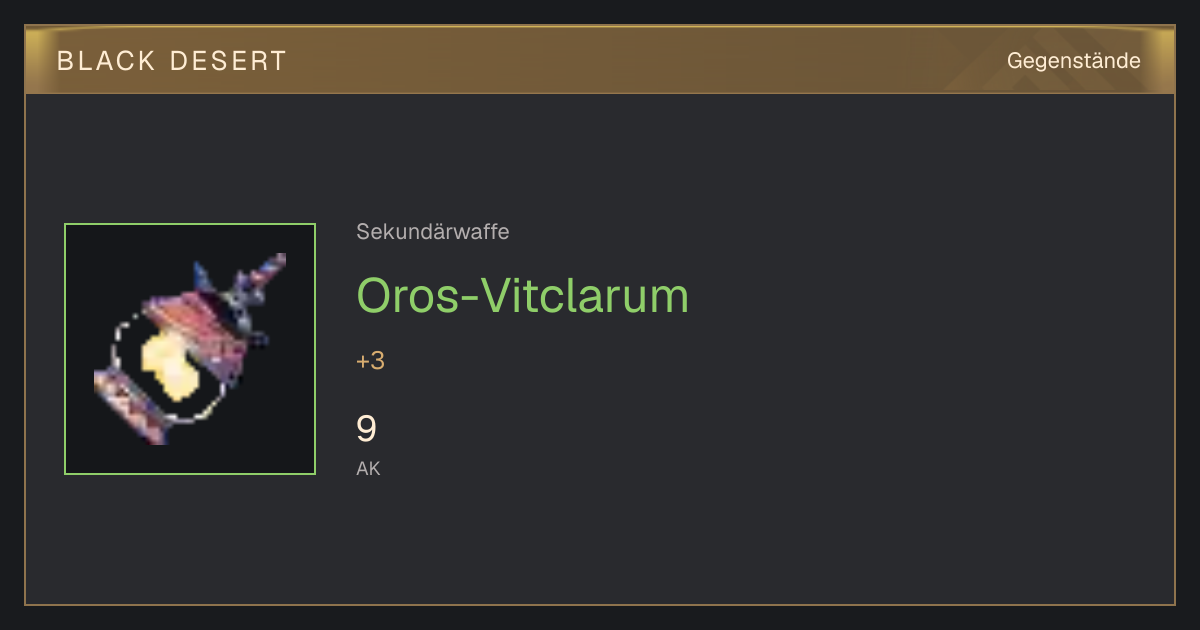Click the spiked tip of the Vitclarum icon

click(267, 268)
